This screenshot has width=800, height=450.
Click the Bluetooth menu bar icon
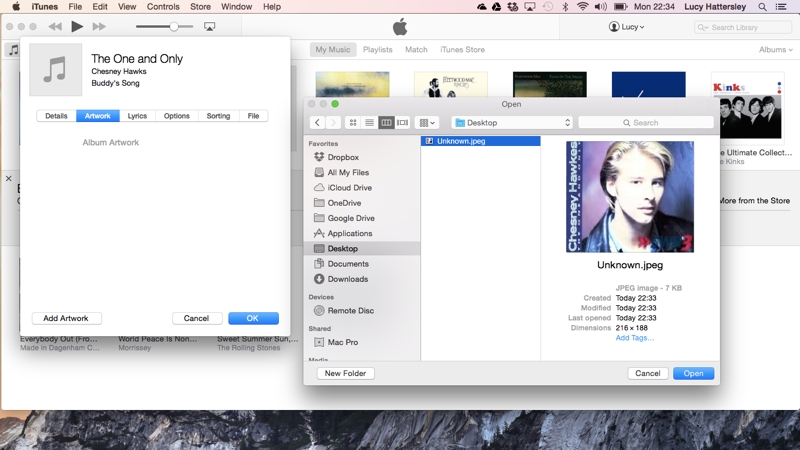(565, 7)
